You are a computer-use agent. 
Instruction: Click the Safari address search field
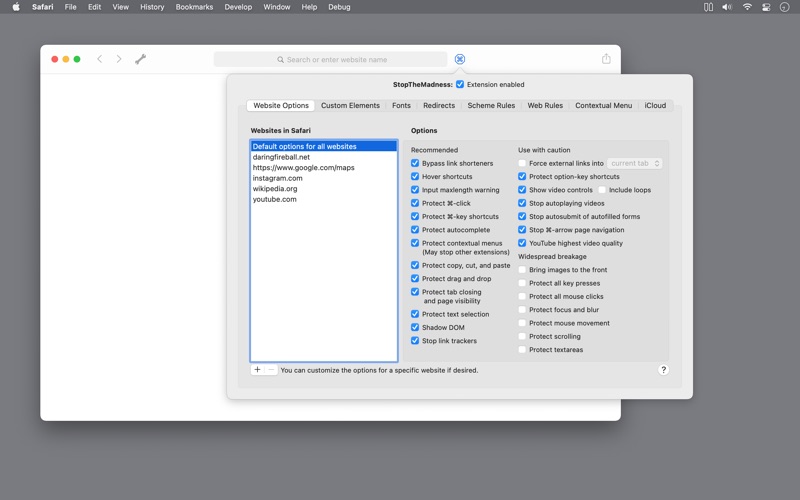tap(331, 59)
